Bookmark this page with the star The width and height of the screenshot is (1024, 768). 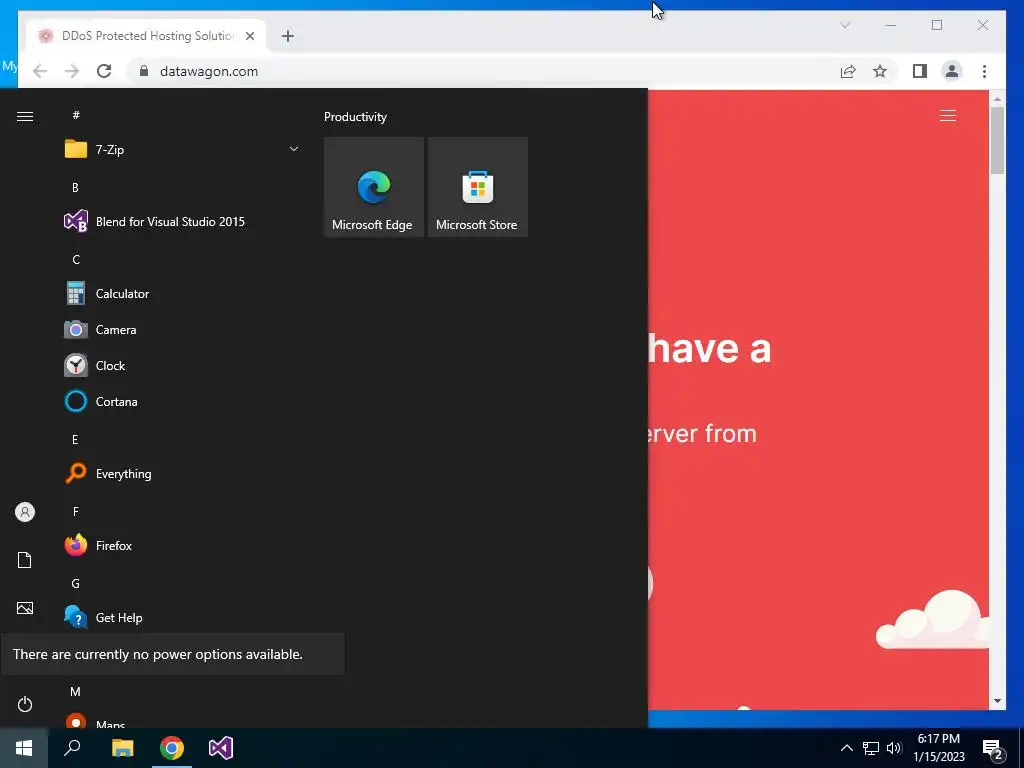(880, 71)
